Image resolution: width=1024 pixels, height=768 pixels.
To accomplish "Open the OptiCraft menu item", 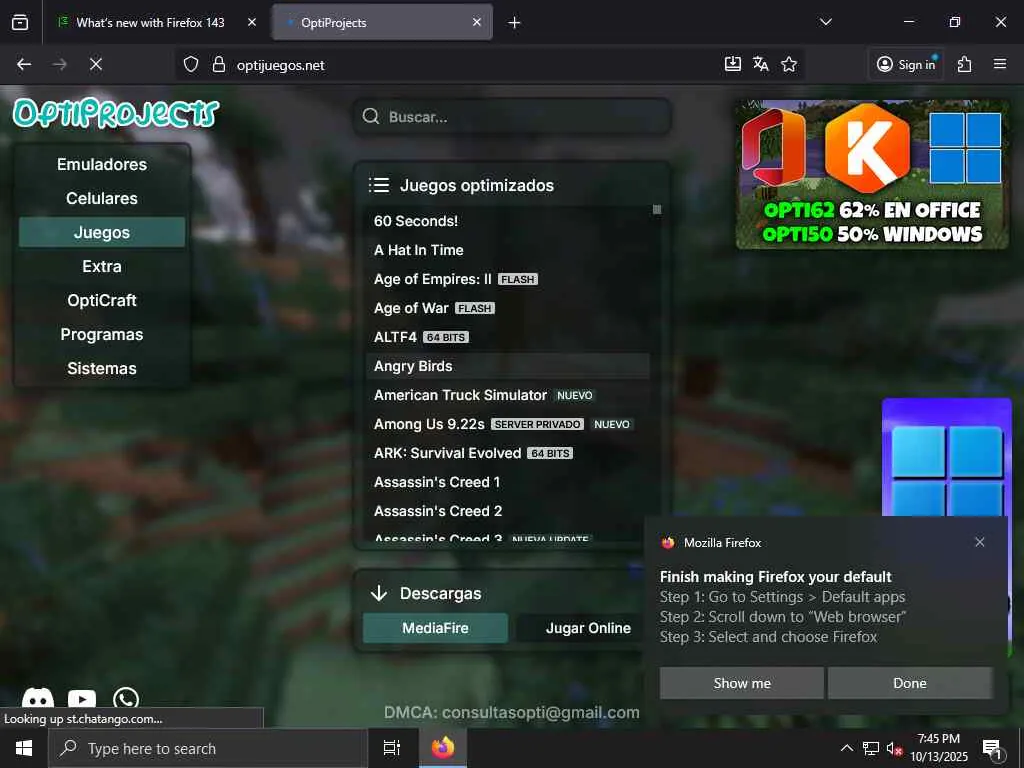I will pos(102,300).
